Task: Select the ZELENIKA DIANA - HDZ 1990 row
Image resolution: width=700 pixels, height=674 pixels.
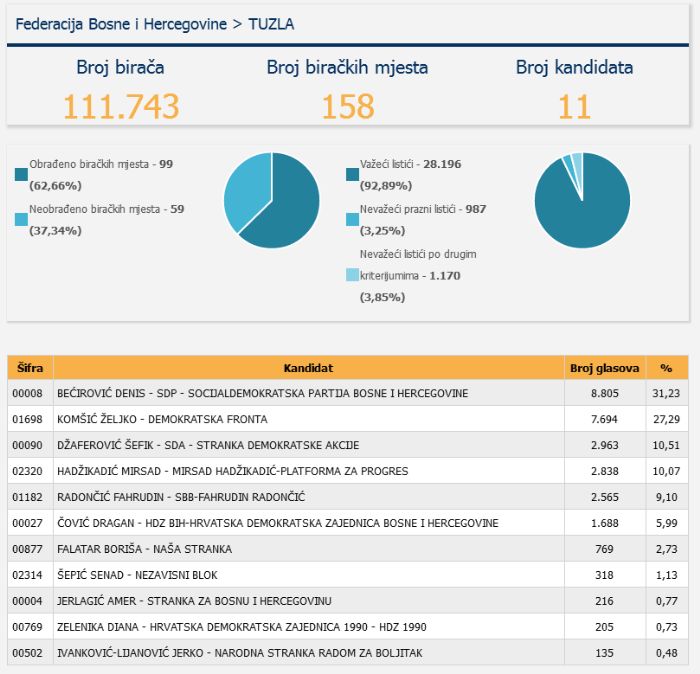Action: pos(348,627)
